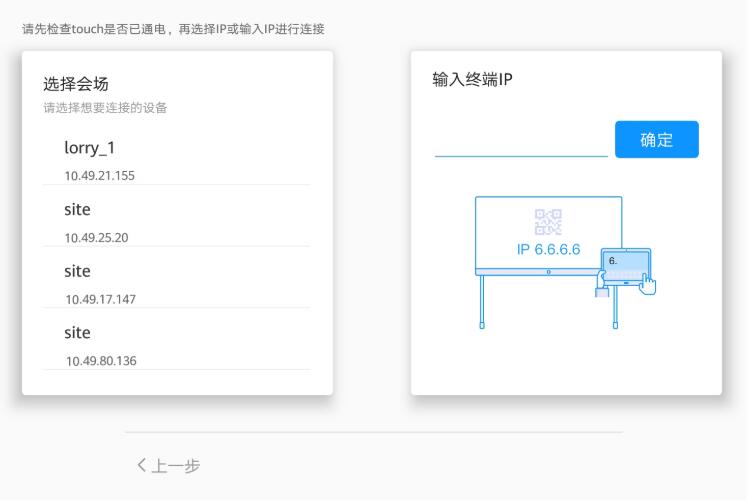Click the hand holding the tablet's left side
The height and width of the screenshot is (500, 747).
602,291
